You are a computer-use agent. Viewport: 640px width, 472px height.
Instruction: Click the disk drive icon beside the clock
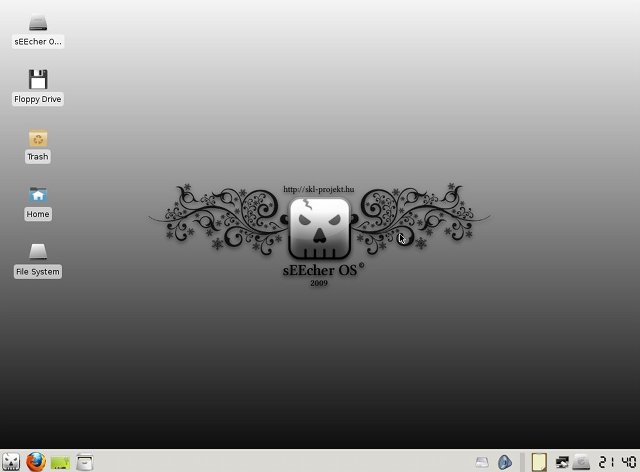[581, 462]
